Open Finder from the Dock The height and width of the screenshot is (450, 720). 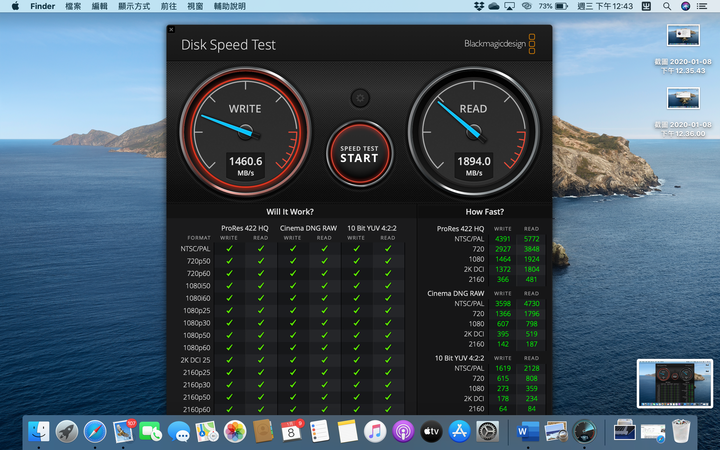pyautogui.click(x=39, y=431)
